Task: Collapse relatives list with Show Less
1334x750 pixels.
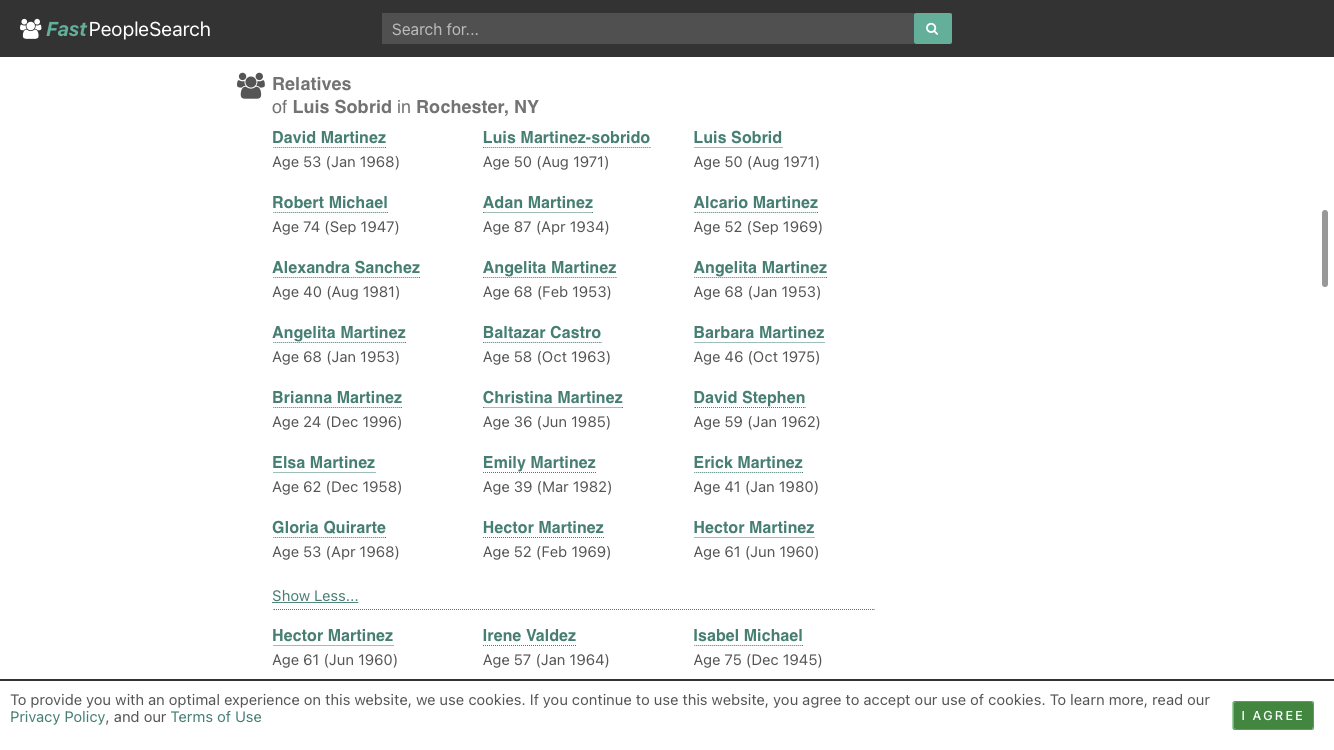Action: 315,596
